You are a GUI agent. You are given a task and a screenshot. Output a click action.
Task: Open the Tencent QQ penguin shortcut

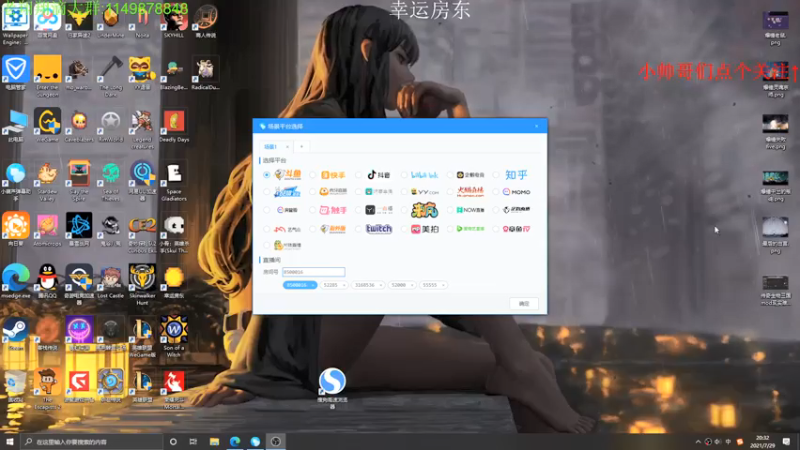pyautogui.click(x=47, y=281)
